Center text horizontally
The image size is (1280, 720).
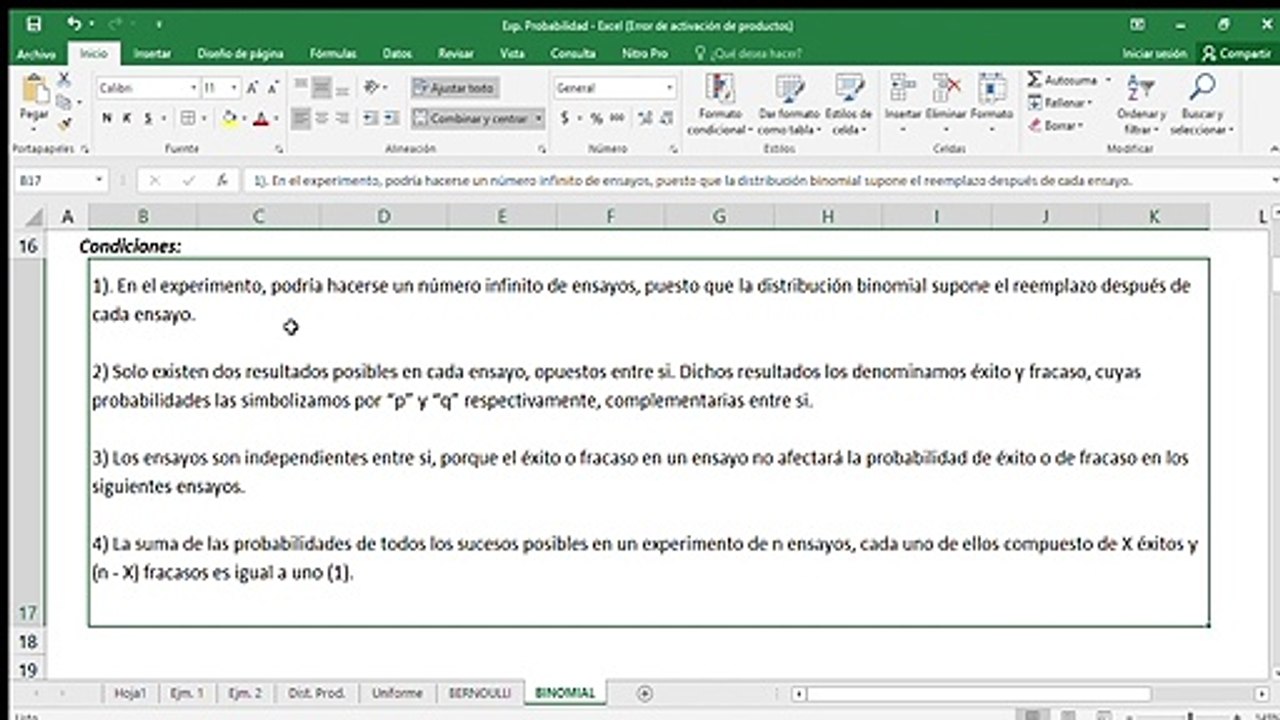[322, 118]
